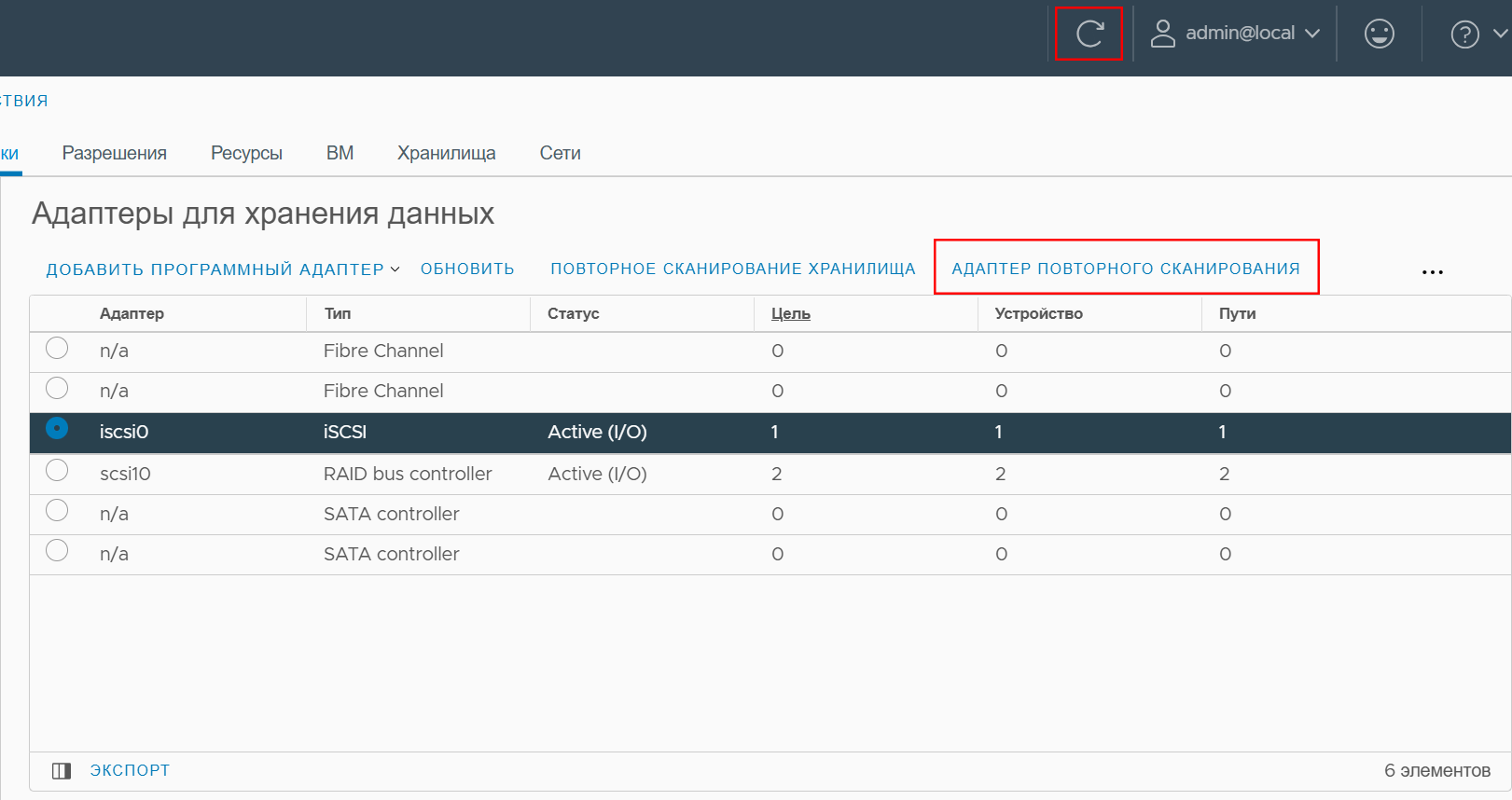
Task: Open the three-dot more actions menu
Action: 1432,272
